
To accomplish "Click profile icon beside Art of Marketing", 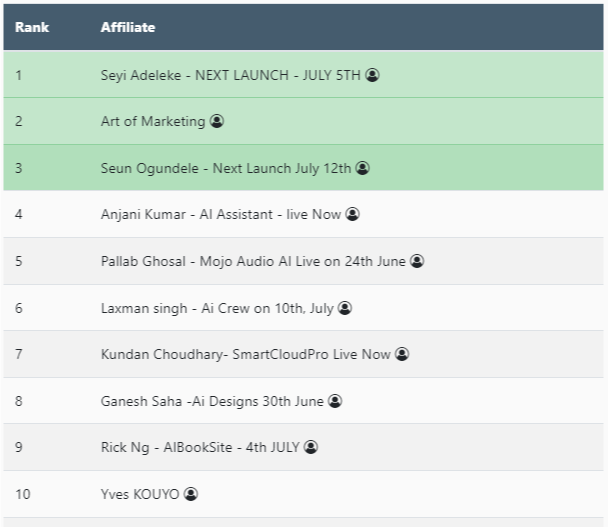I will (217, 122).
